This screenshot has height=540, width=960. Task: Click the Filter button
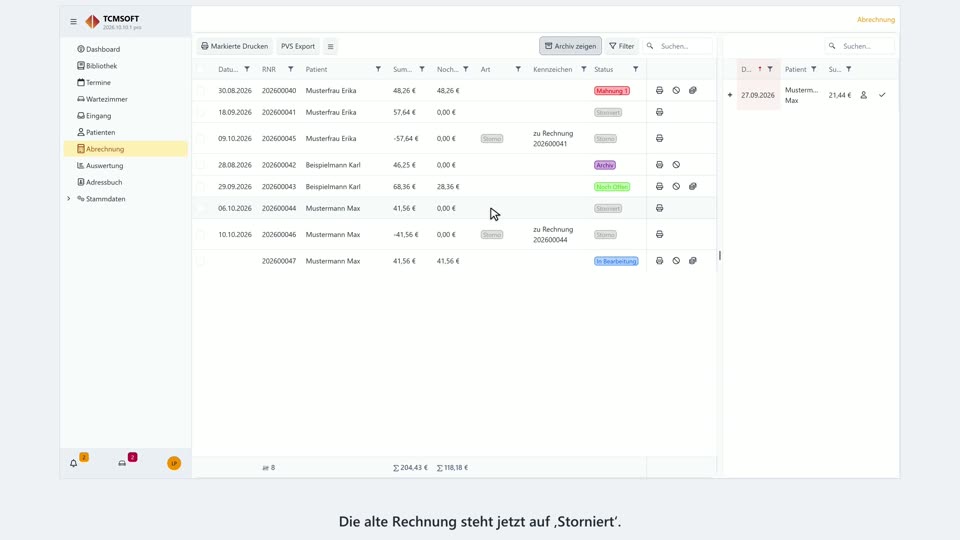click(621, 46)
